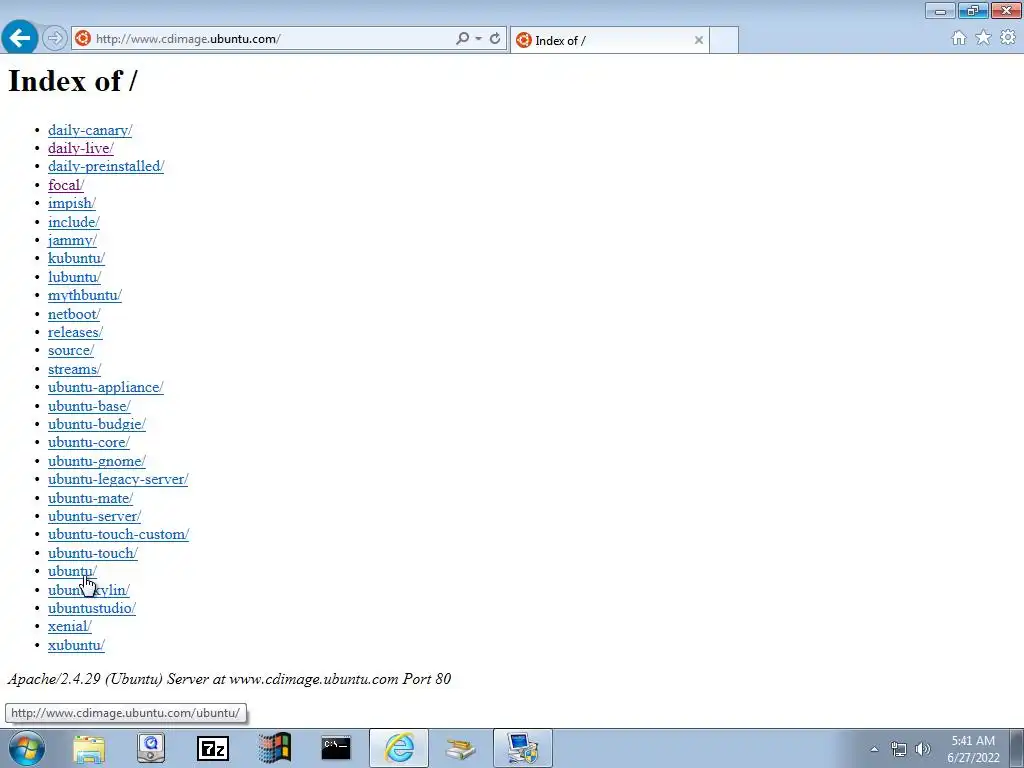Click the Ubuntu site icon in address bar
Viewport: 1024px width, 768px height.
pyautogui.click(x=83, y=39)
